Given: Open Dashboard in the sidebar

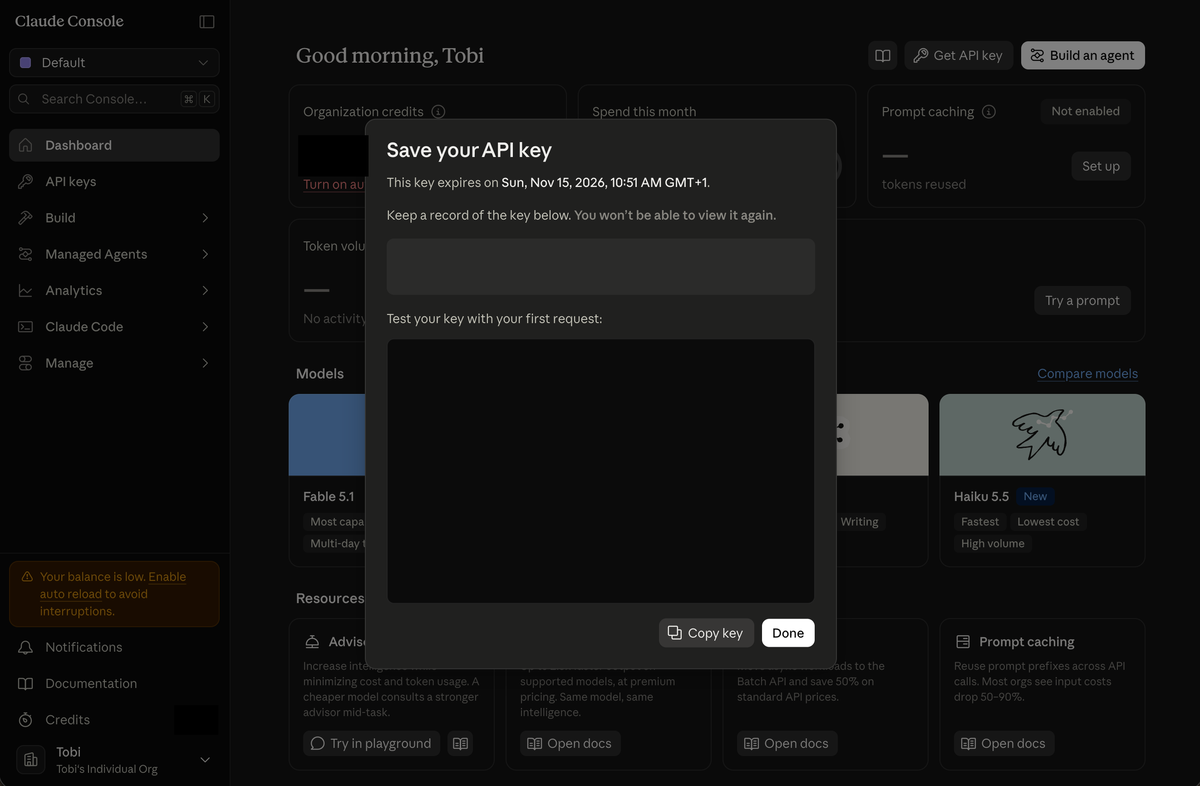Looking at the screenshot, I should click(114, 145).
